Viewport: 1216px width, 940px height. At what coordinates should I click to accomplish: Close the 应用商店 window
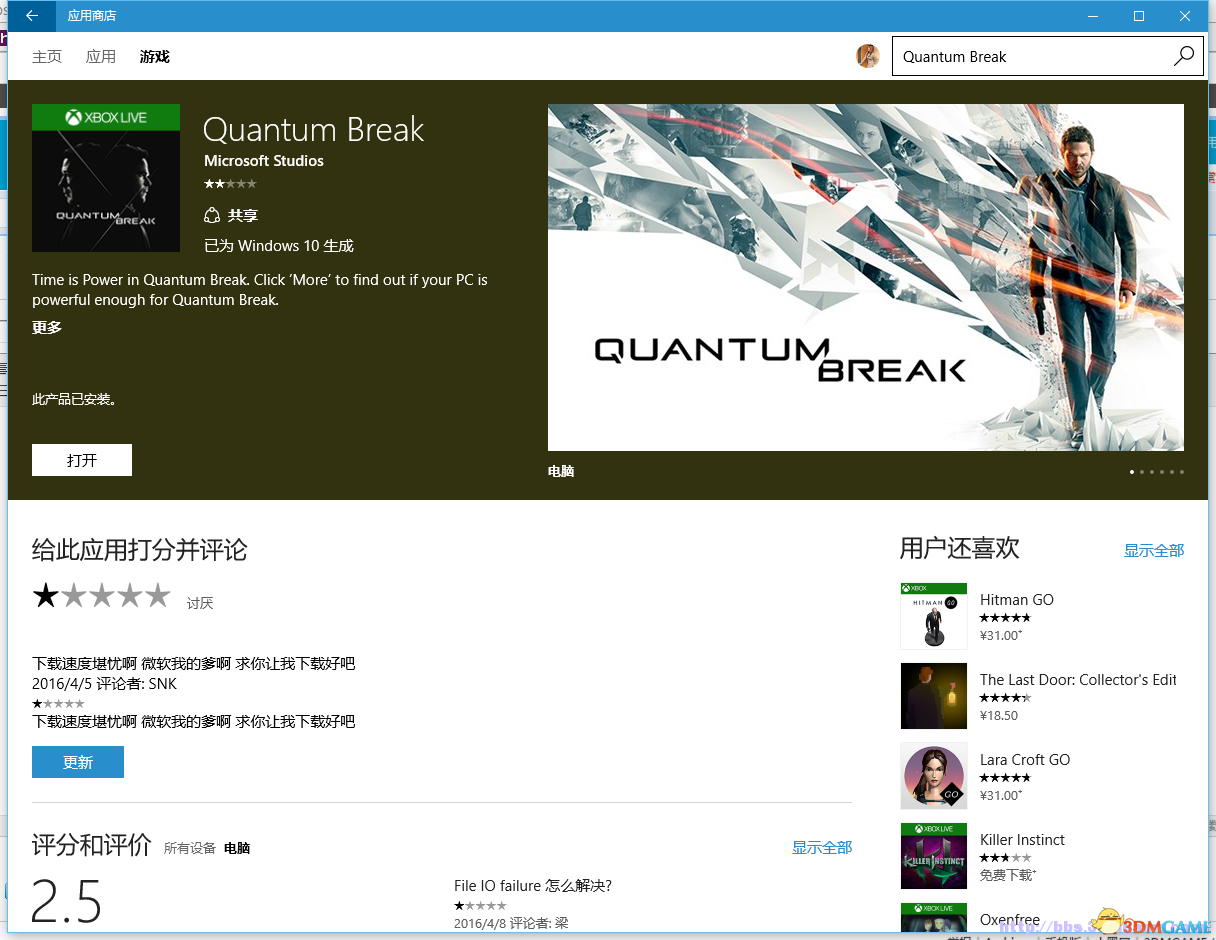(1185, 16)
